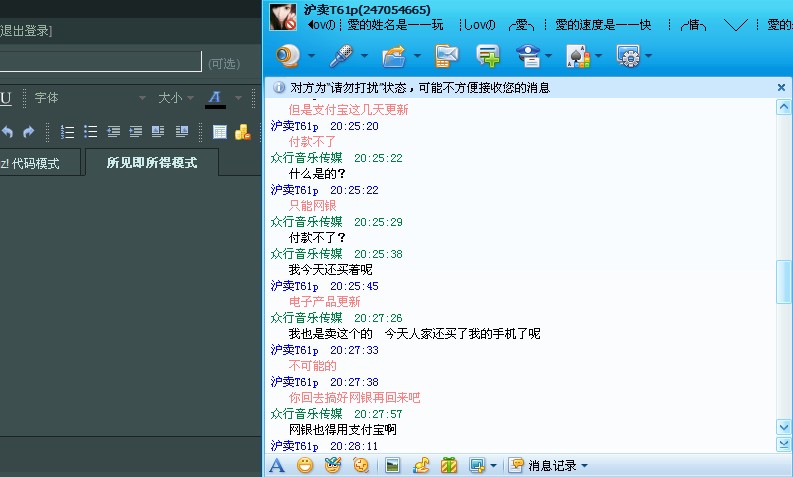The image size is (793, 477).
Task: Toggle chat font settings via A icon
Action: pos(277,465)
